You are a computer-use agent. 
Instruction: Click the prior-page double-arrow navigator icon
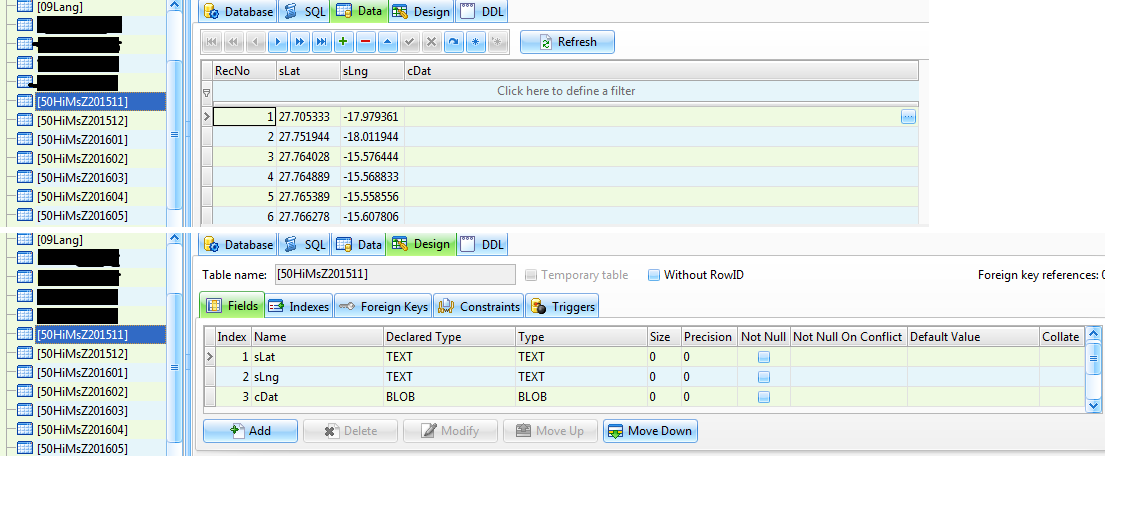click(234, 42)
